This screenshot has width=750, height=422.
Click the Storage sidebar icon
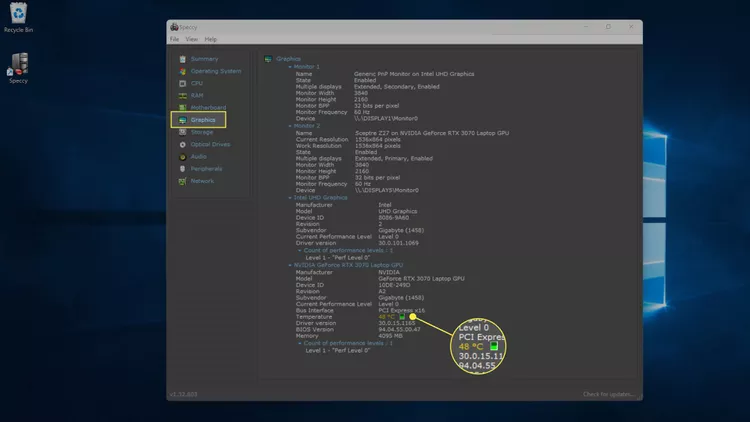pos(182,132)
